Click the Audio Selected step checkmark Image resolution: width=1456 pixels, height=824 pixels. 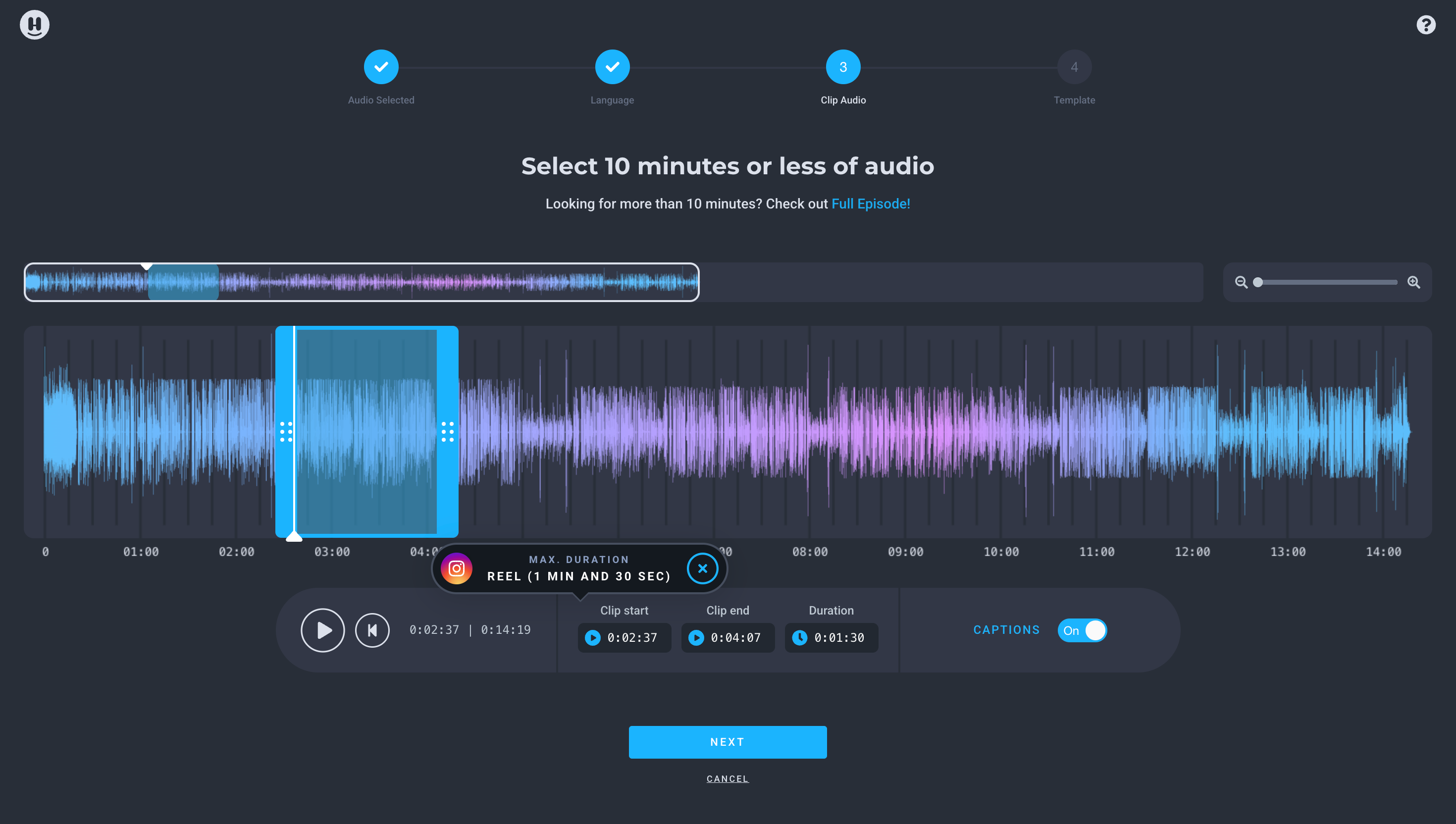point(381,67)
